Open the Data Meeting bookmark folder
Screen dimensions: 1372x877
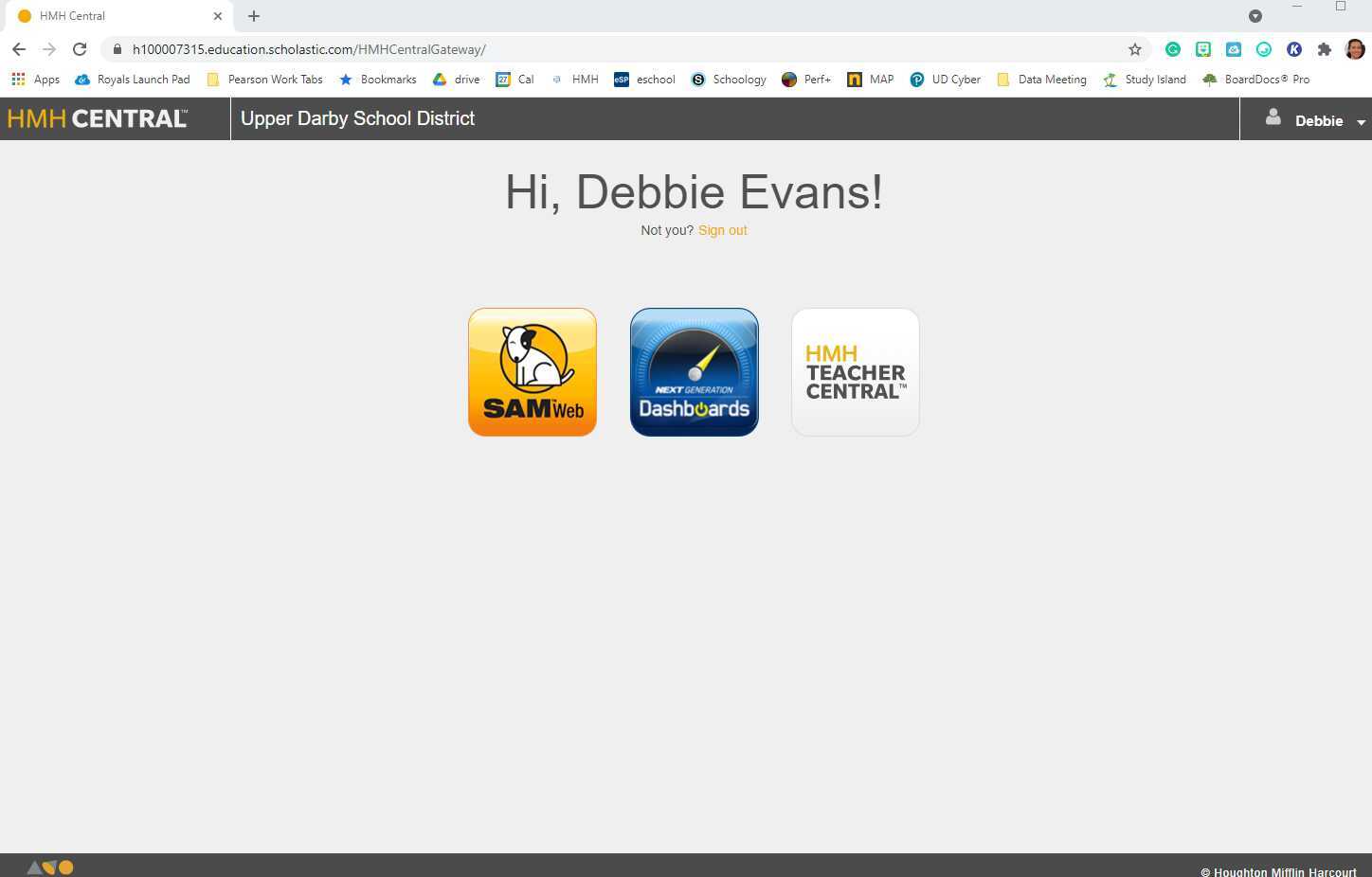pos(1041,80)
